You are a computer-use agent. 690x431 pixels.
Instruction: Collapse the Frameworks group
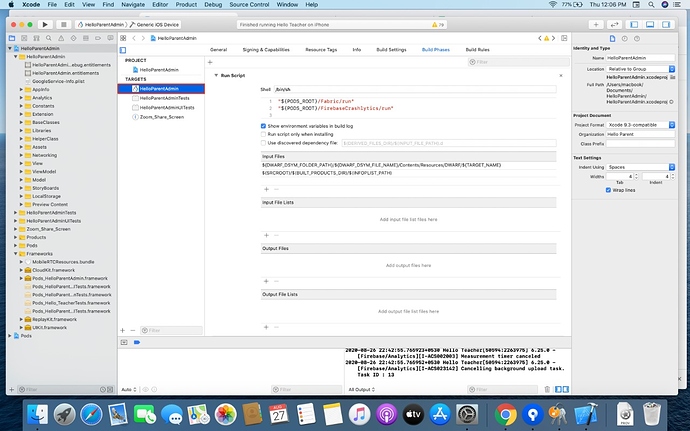[15, 254]
